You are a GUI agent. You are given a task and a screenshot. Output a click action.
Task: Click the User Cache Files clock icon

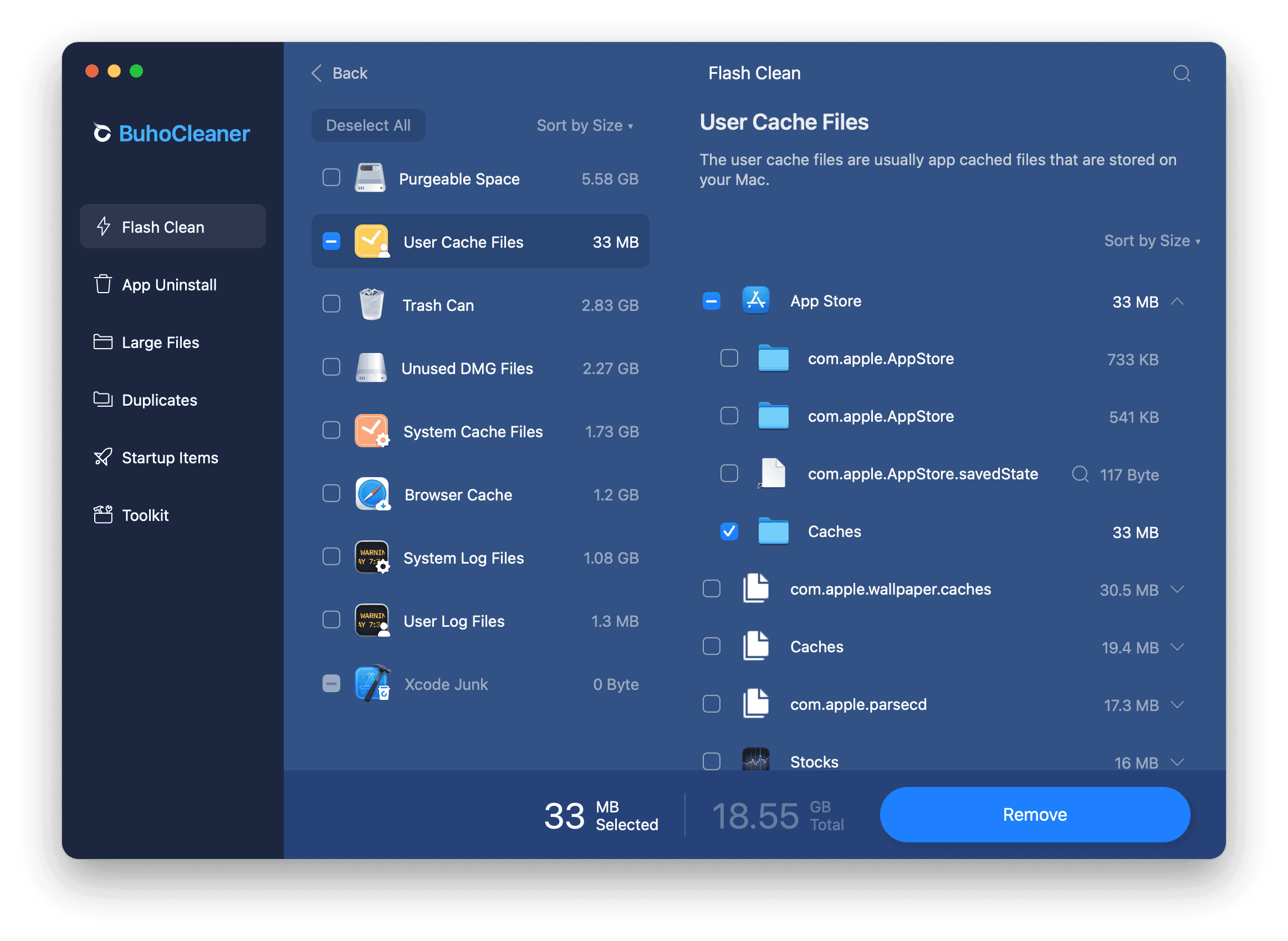(x=371, y=242)
